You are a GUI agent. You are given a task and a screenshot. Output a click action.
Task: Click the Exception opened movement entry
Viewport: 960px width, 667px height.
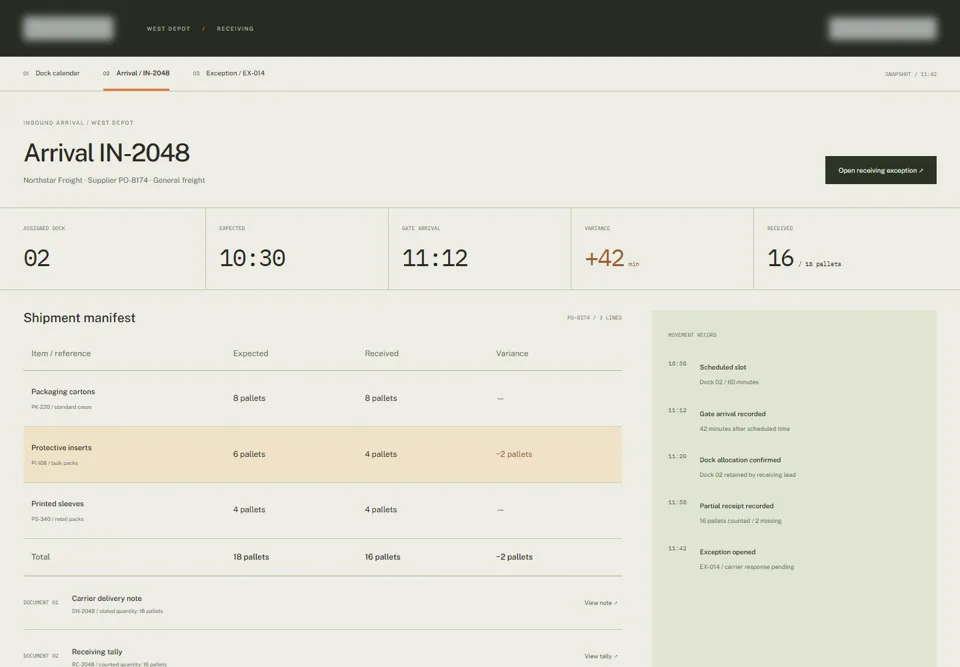click(727, 552)
